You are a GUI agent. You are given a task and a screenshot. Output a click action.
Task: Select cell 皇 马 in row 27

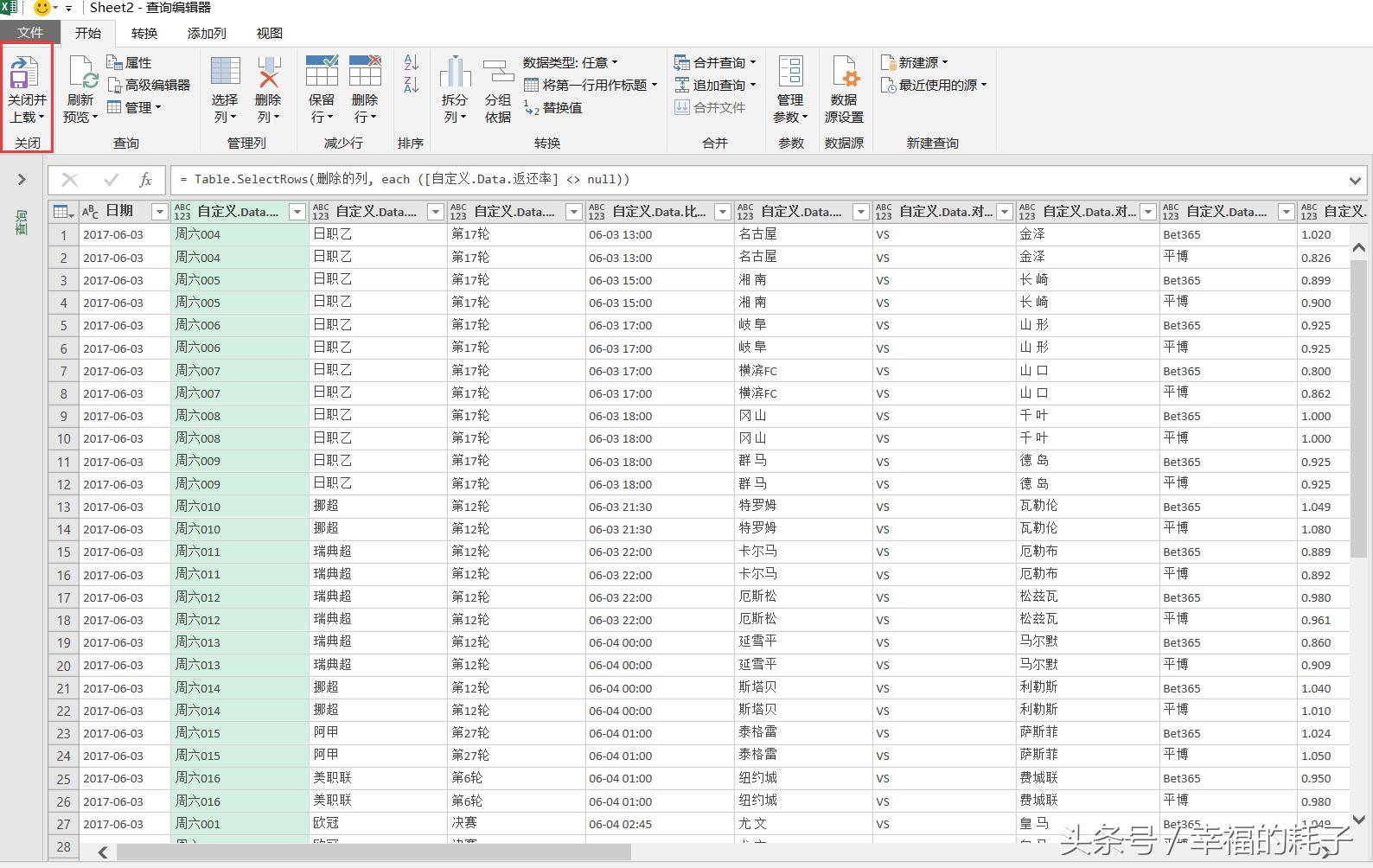(x=1088, y=824)
